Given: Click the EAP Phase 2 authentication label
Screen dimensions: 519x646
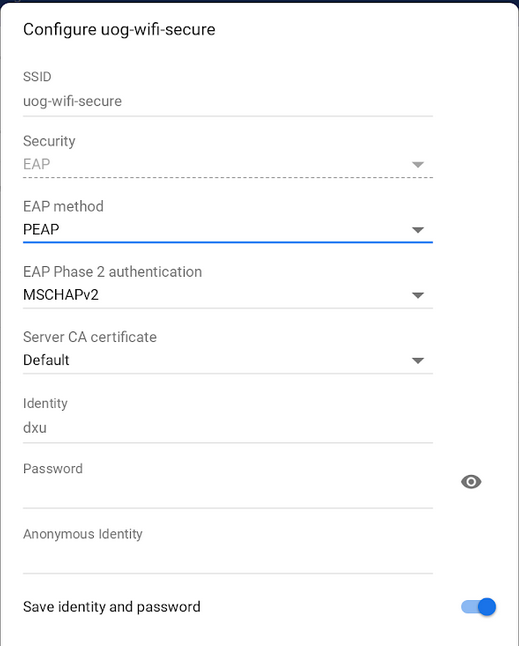Looking at the screenshot, I should point(112,272).
